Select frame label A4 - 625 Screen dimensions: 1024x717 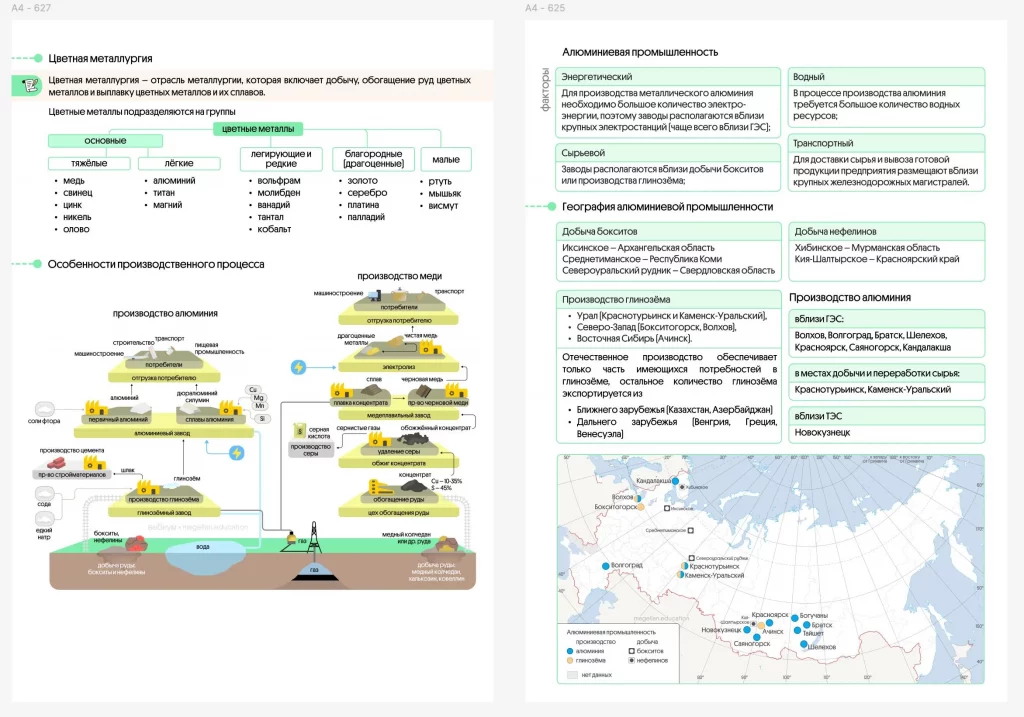click(546, 9)
